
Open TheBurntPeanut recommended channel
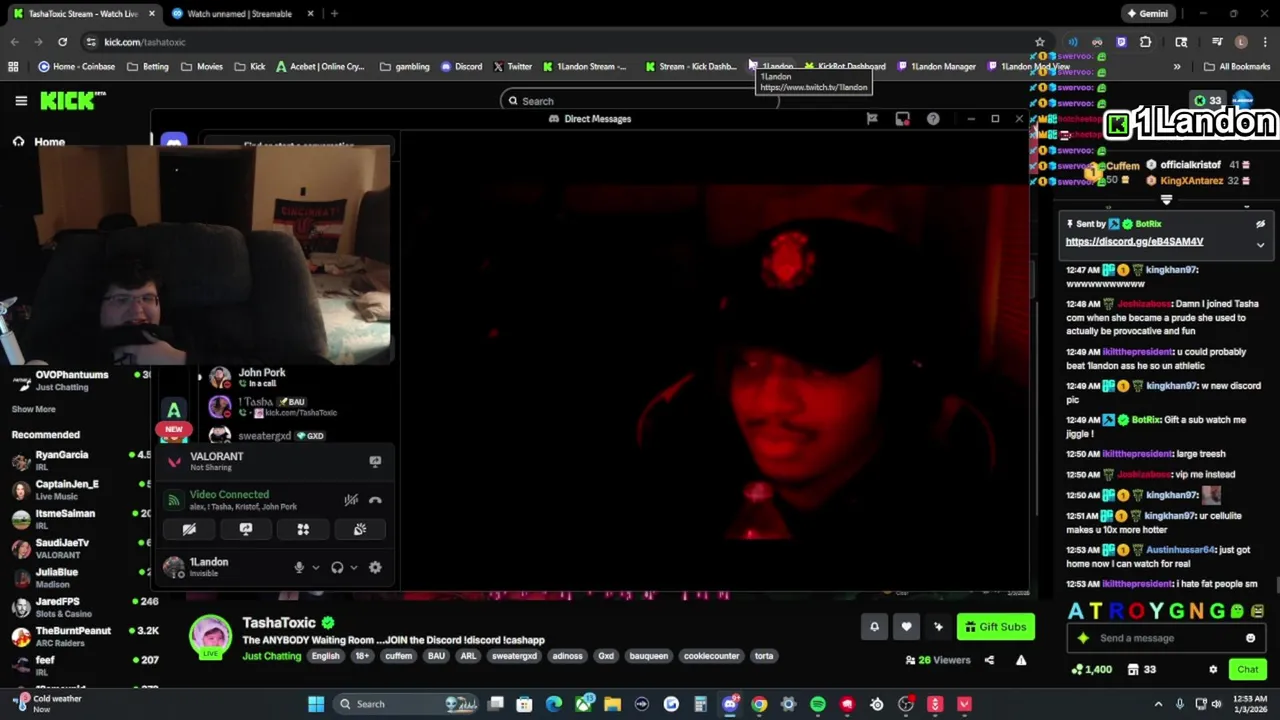[x=75, y=637]
